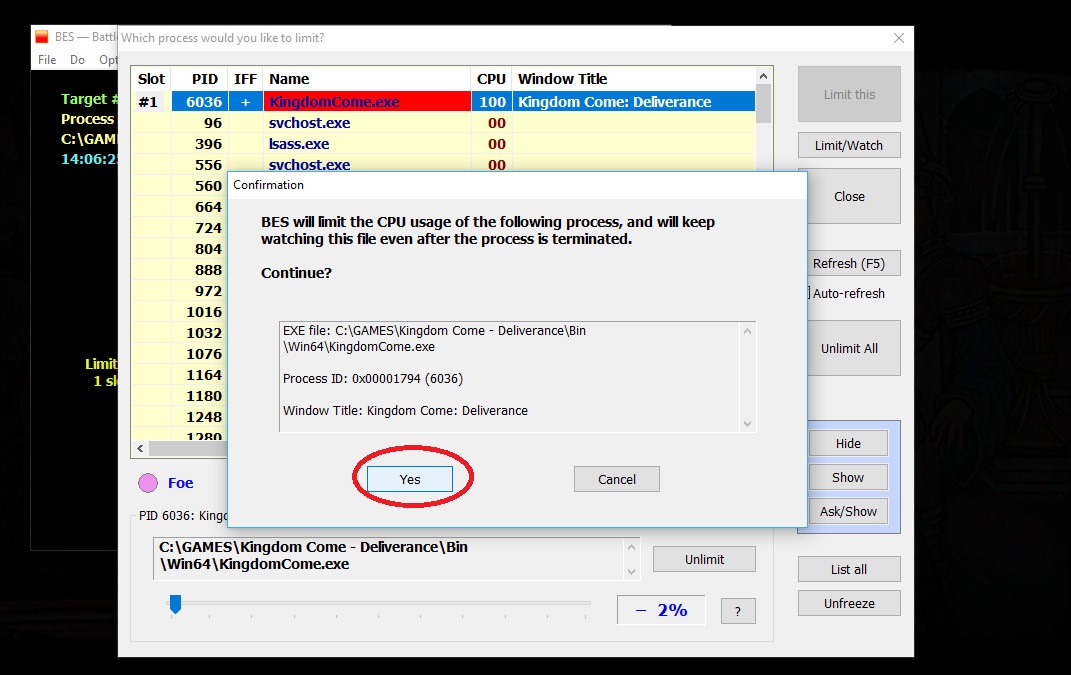Close the process selection window via X

[899, 38]
